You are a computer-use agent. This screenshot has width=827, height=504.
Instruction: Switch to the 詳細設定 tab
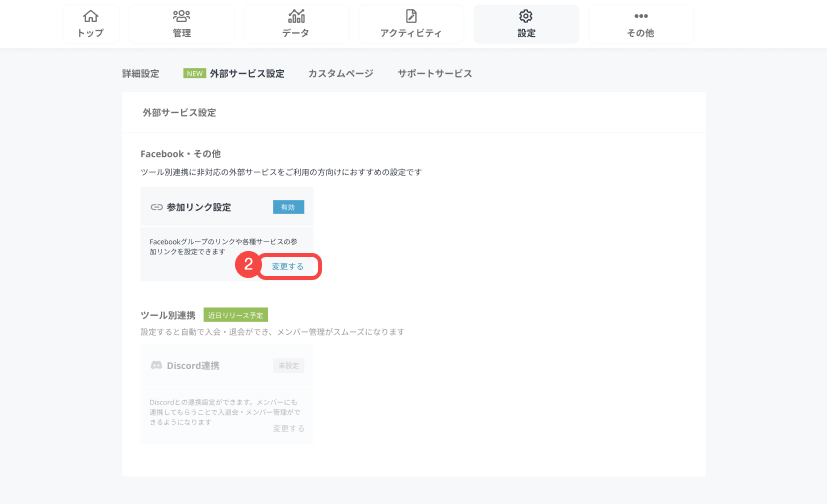pos(141,73)
